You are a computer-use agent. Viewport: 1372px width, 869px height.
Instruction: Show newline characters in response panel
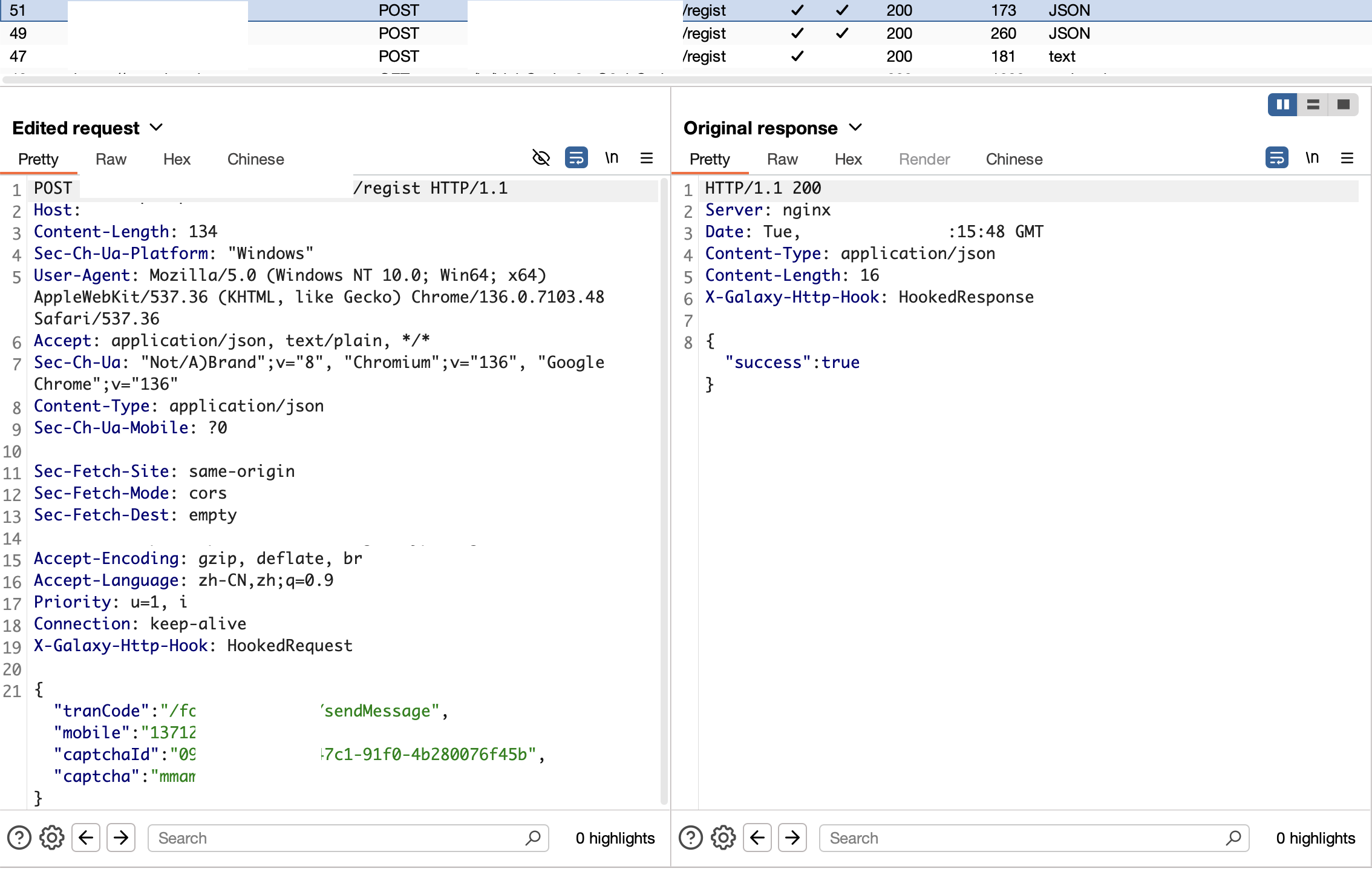pos(1312,158)
